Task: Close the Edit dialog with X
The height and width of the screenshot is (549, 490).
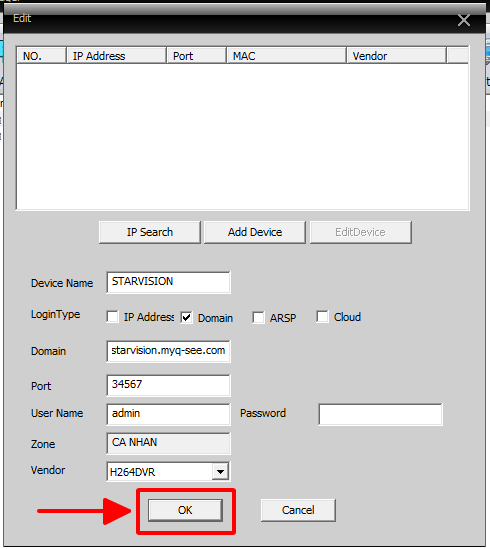Action: click(464, 20)
